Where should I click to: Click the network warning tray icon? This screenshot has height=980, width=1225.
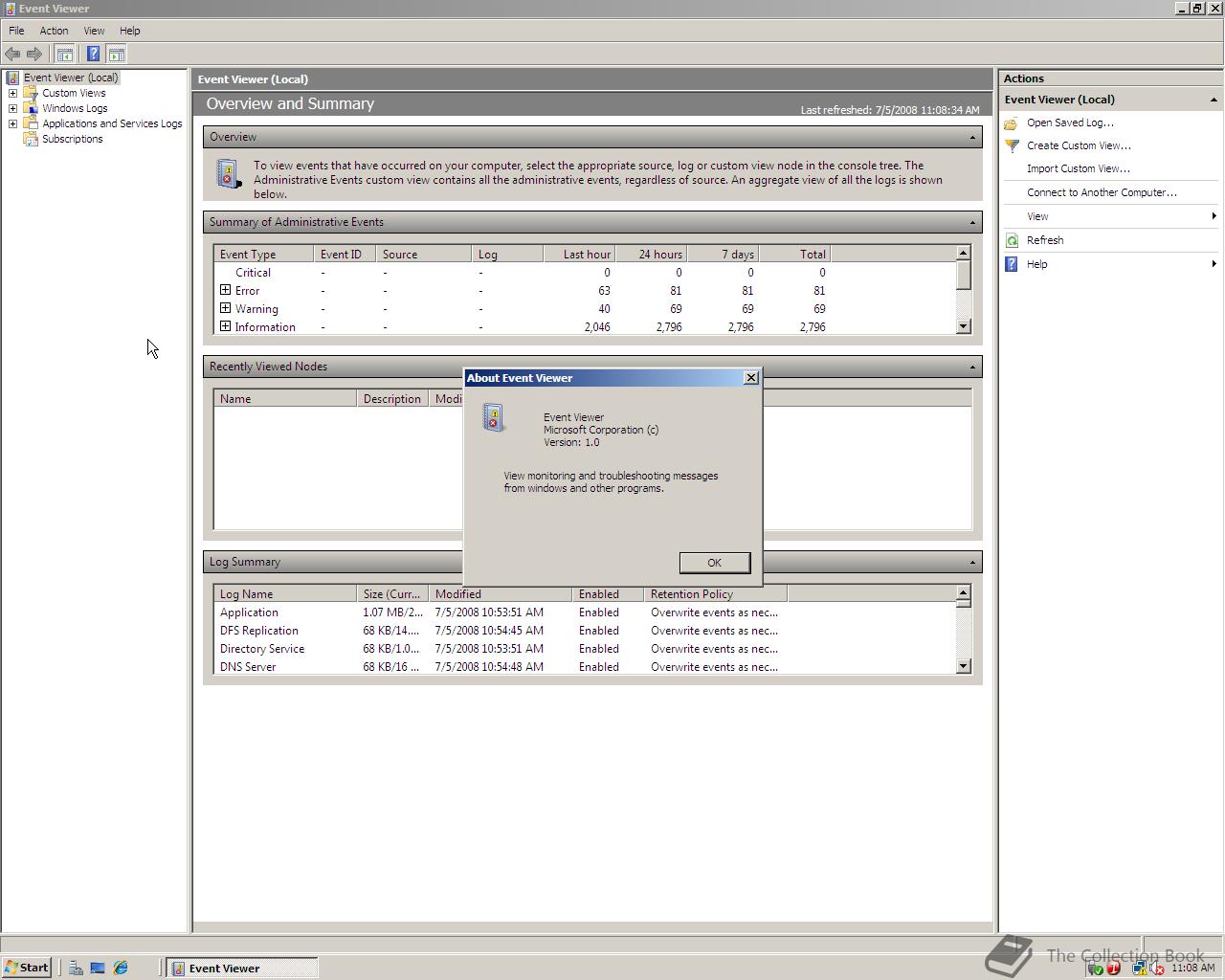[x=1139, y=969]
